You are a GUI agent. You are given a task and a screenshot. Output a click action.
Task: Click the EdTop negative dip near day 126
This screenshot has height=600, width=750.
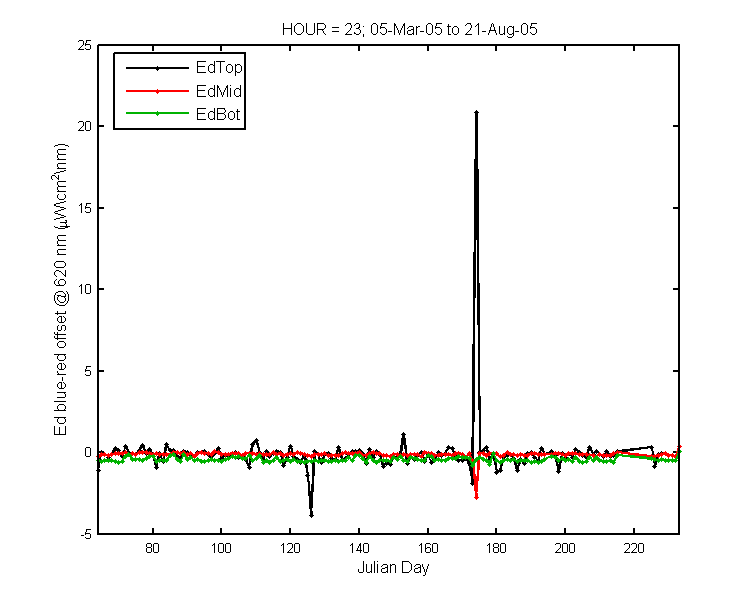[311, 515]
